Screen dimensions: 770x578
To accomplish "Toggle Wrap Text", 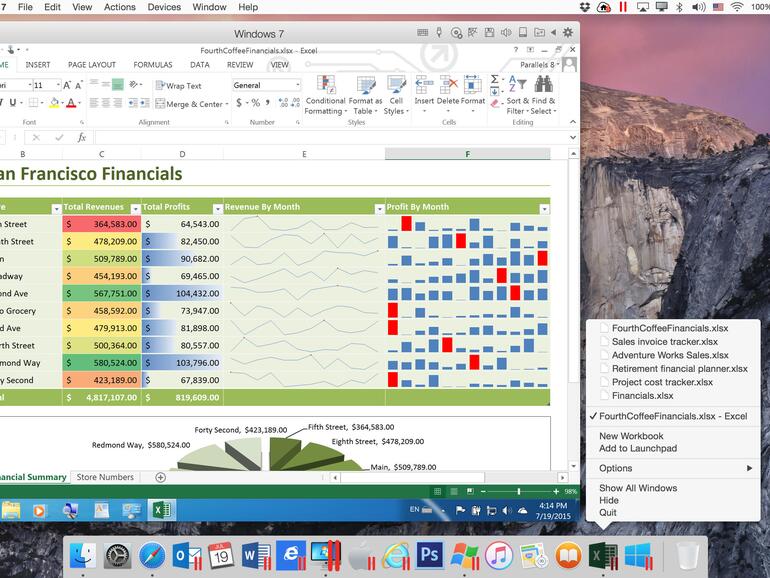I will point(179,85).
